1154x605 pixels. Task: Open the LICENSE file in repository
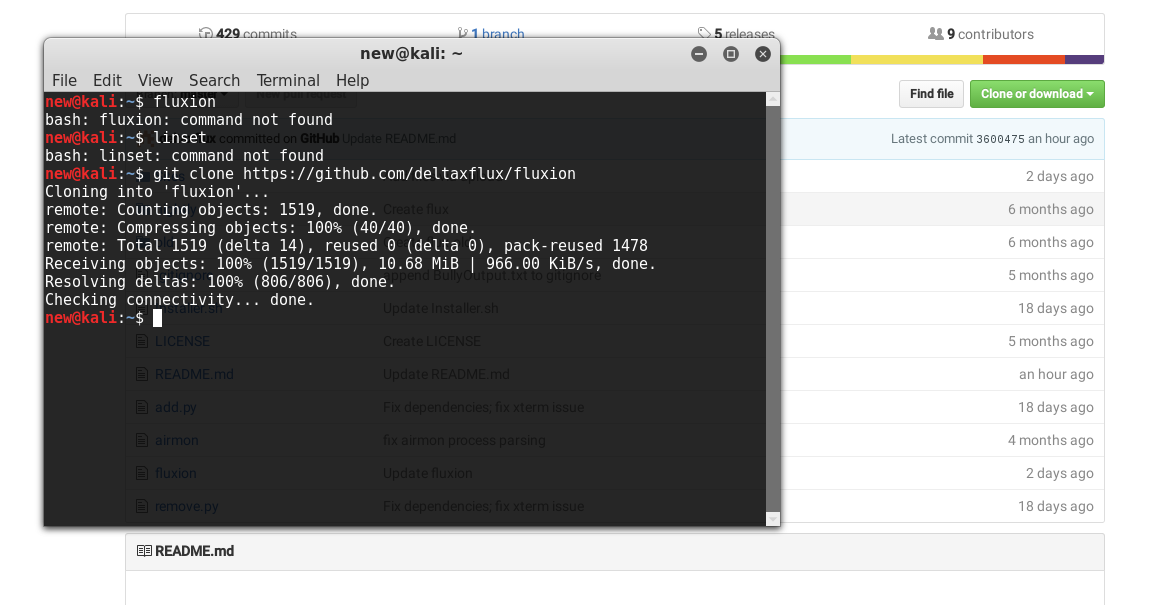[x=182, y=342]
